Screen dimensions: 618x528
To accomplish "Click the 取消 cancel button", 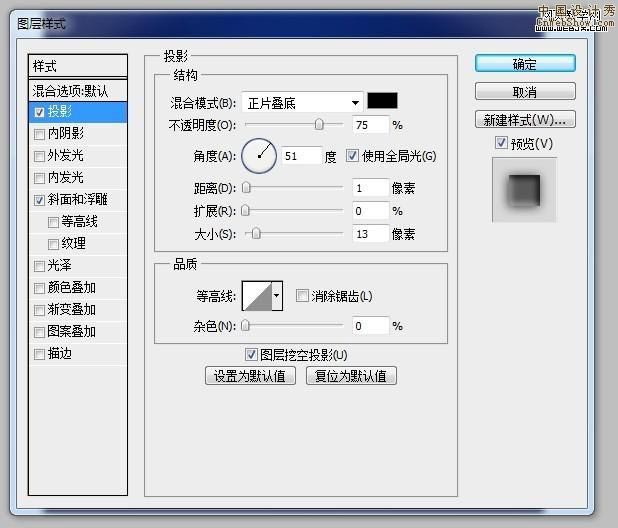I will pyautogui.click(x=525, y=91).
